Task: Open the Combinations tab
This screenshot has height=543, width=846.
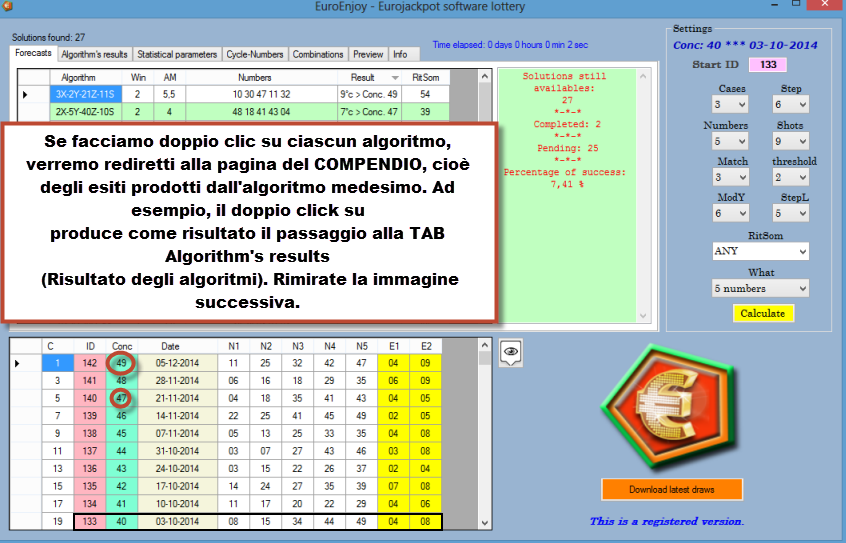Action: (318, 55)
